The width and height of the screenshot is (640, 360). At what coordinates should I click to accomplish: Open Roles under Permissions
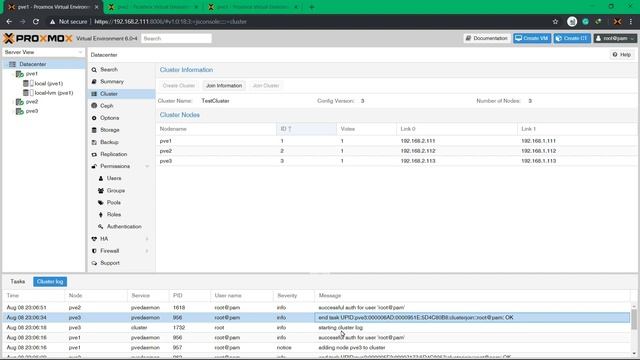click(113, 214)
